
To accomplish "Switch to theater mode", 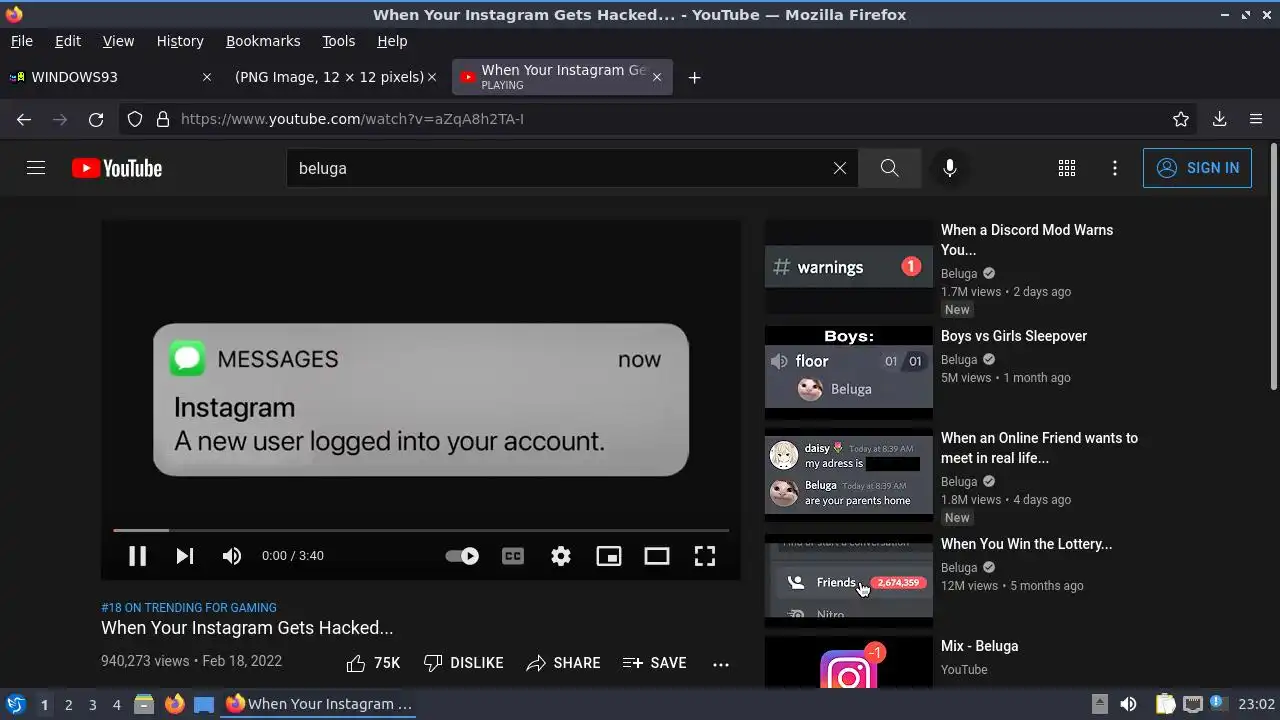I will [x=657, y=556].
